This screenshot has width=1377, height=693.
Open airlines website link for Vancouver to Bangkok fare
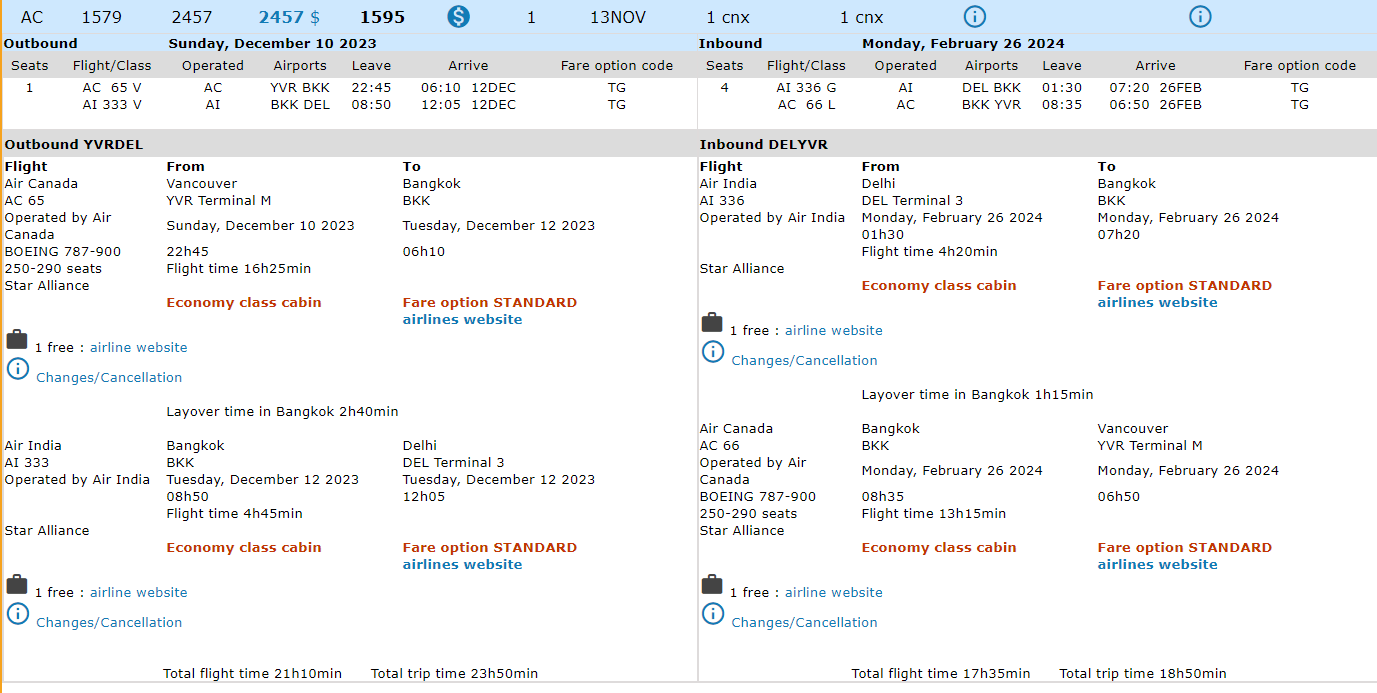(x=462, y=320)
